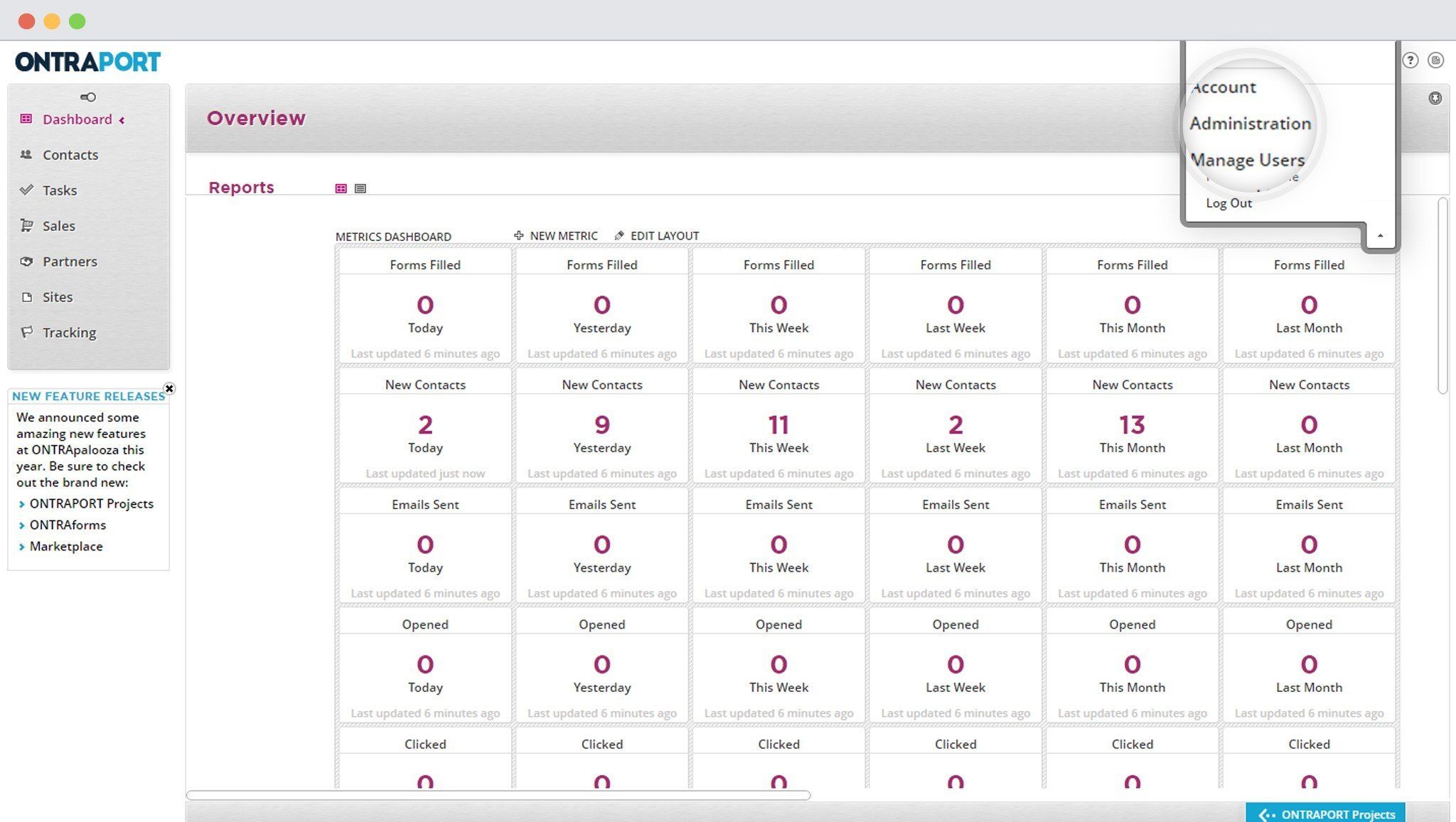The image size is (1456, 822).
Task: Select Administration from the user menu
Action: [1250, 124]
